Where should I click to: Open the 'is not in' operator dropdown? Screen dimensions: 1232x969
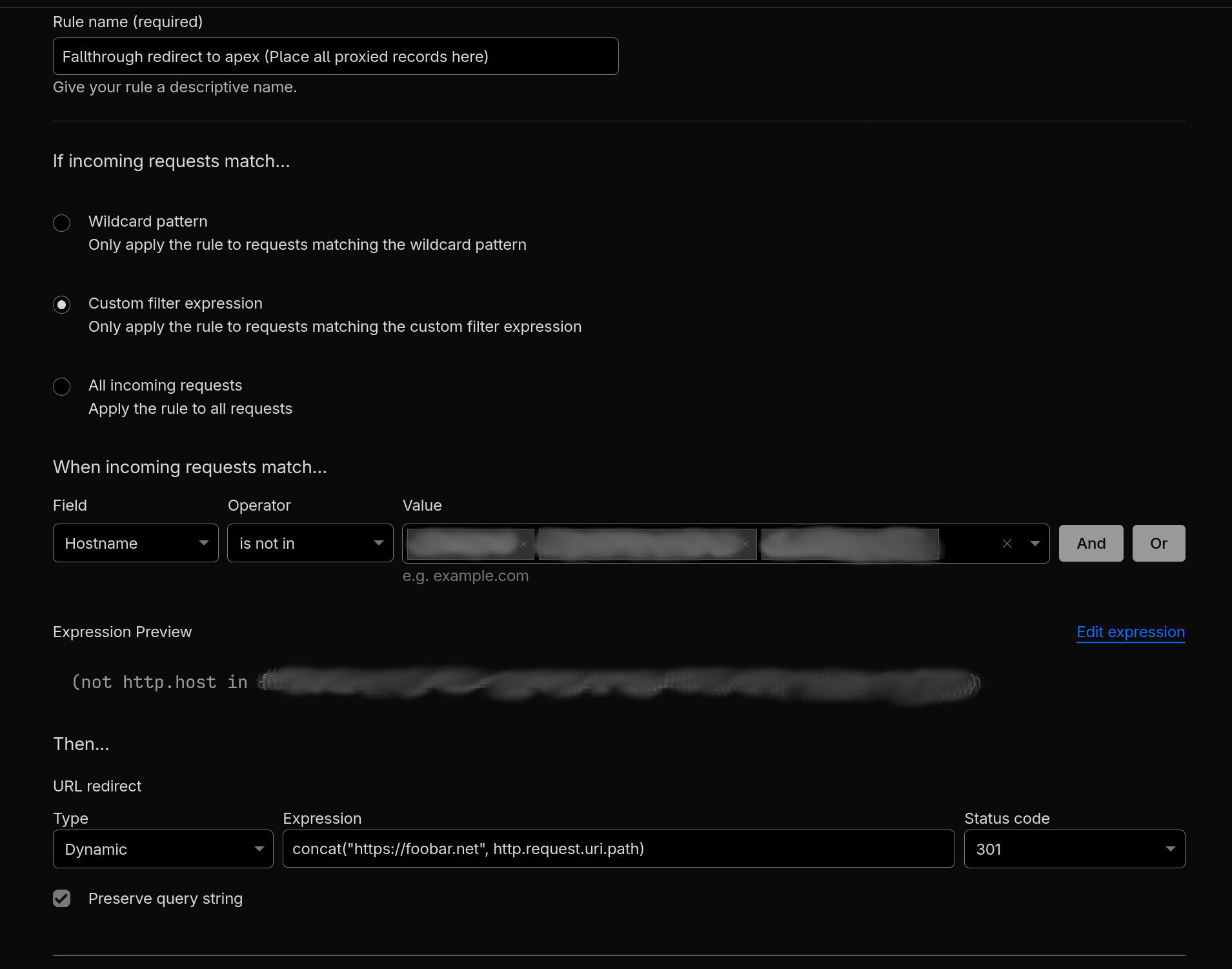[x=310, y=543]
